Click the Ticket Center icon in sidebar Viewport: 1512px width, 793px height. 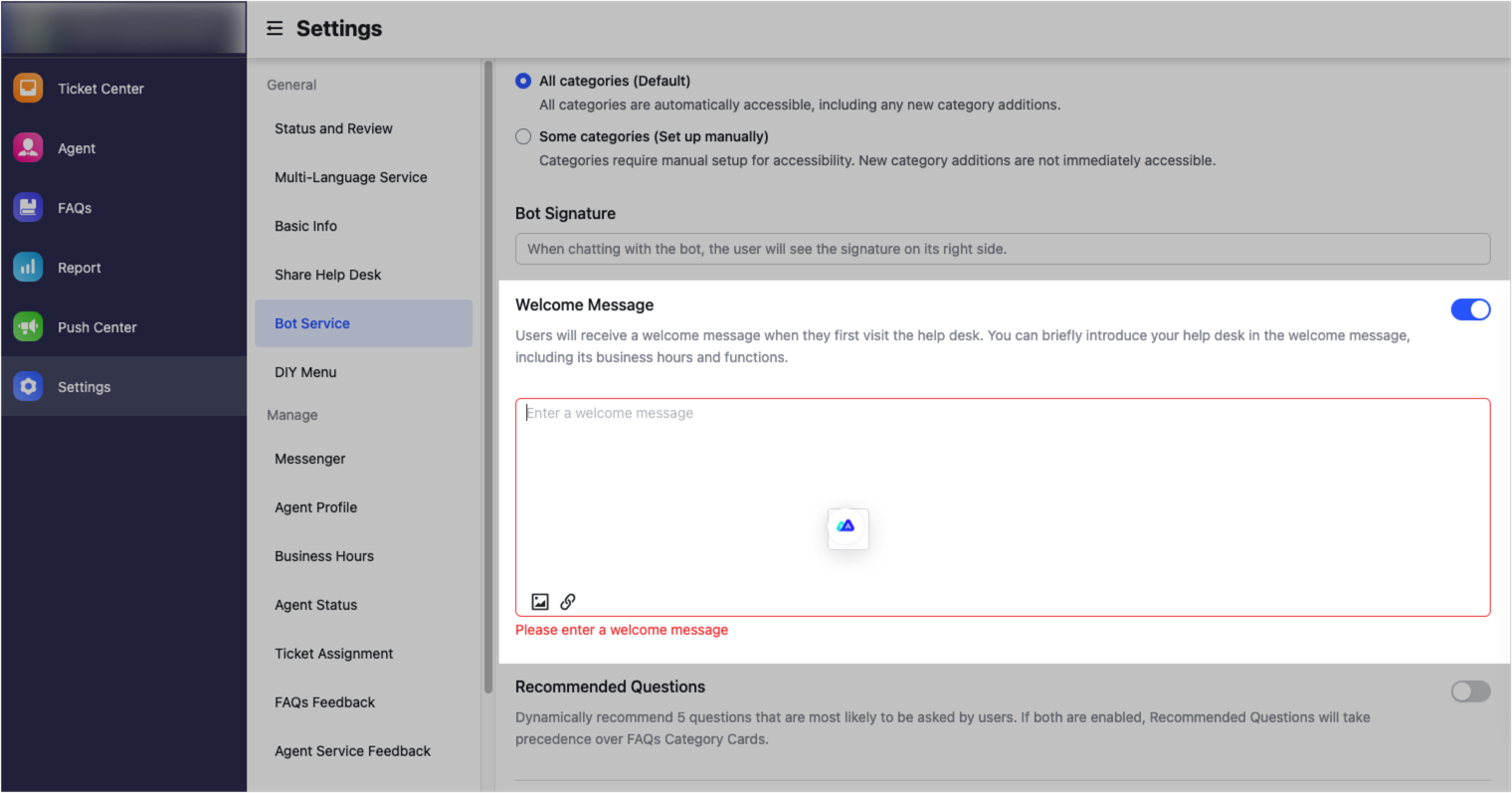click(x=28, y=89)
